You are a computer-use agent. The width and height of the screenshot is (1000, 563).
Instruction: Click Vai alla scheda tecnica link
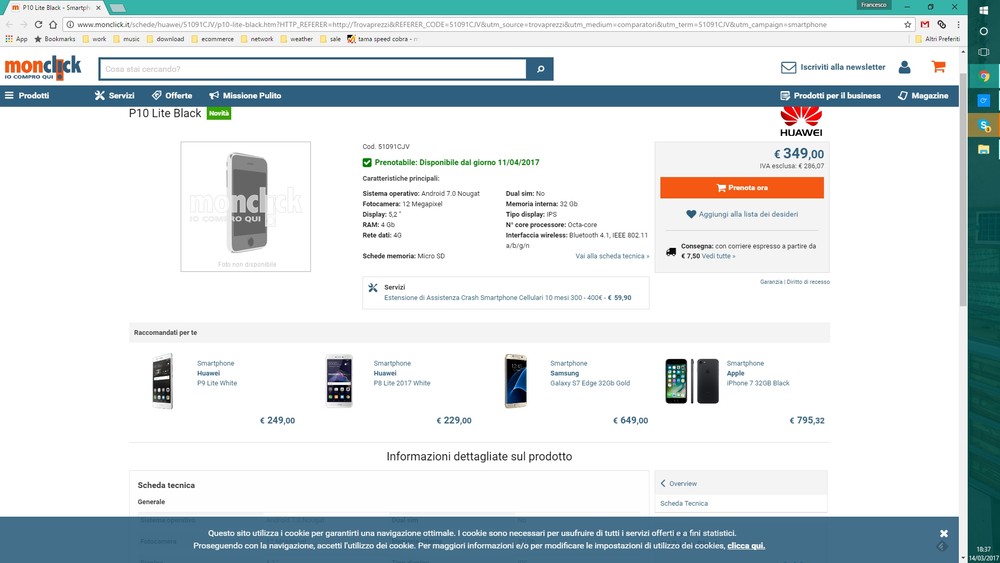coord(612,256)
